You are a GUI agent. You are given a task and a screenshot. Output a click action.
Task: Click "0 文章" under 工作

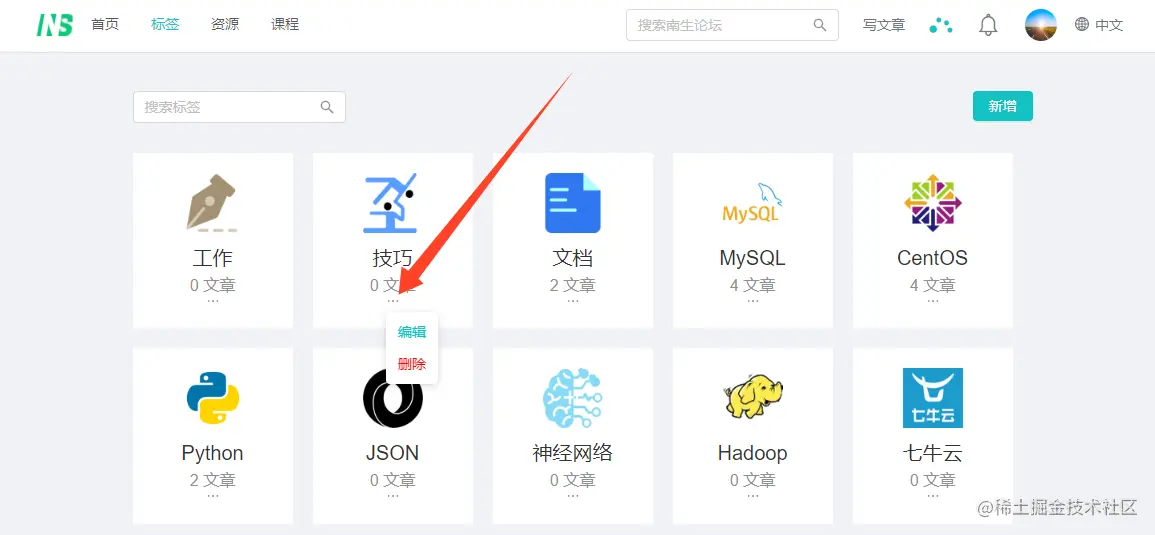pyautogui.click(x=212, y=285)
